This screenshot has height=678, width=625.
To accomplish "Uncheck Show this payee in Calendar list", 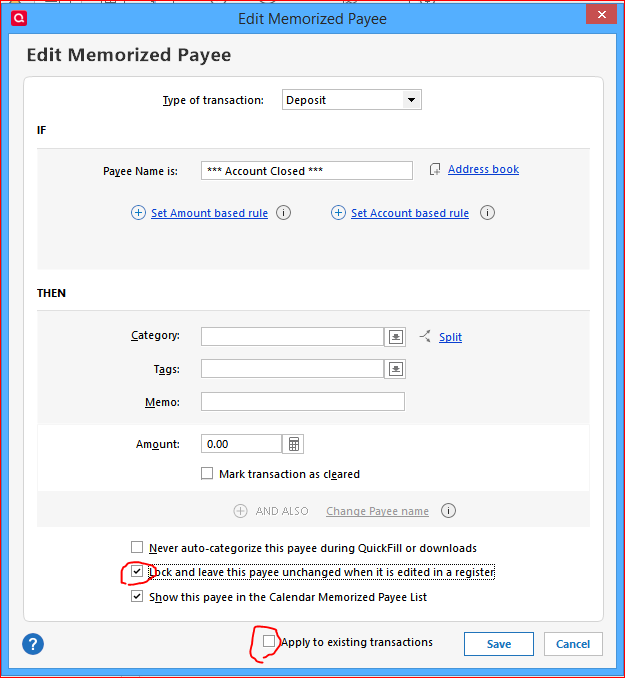I will click(137, 597).
